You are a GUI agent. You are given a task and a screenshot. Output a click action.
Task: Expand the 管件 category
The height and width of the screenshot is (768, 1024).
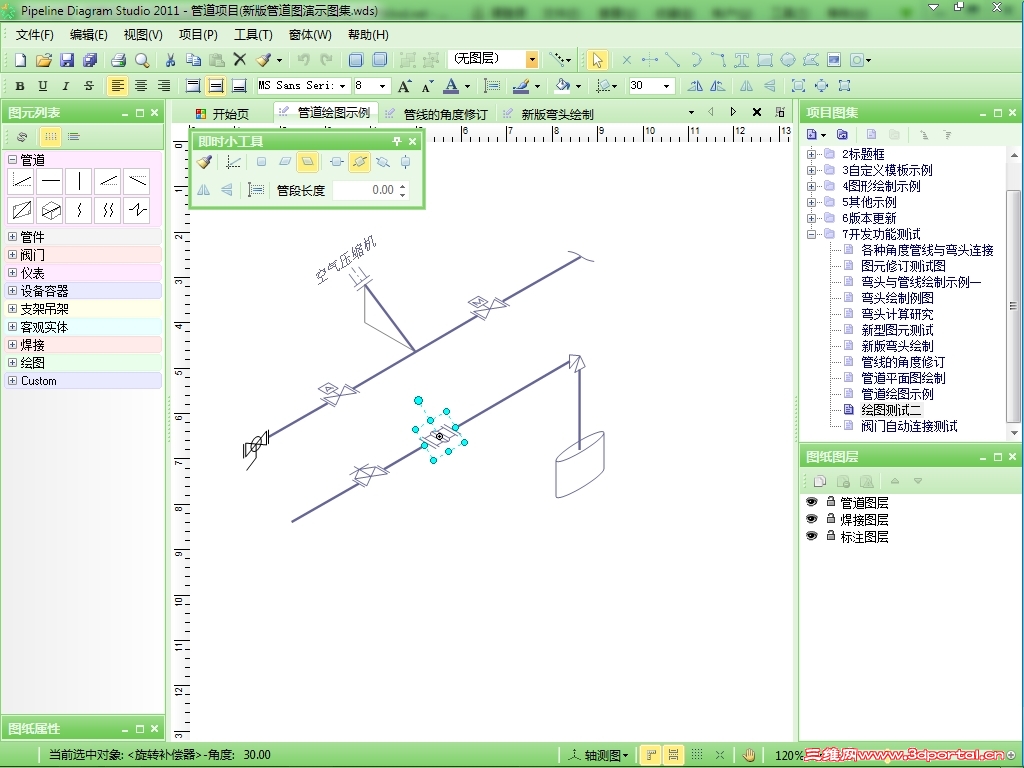click(x=12, y=236)
